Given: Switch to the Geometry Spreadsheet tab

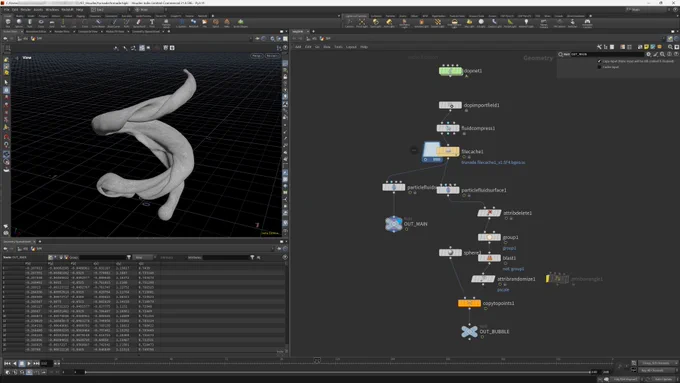Looking at the screenshot, I should [x=17, y=242].
